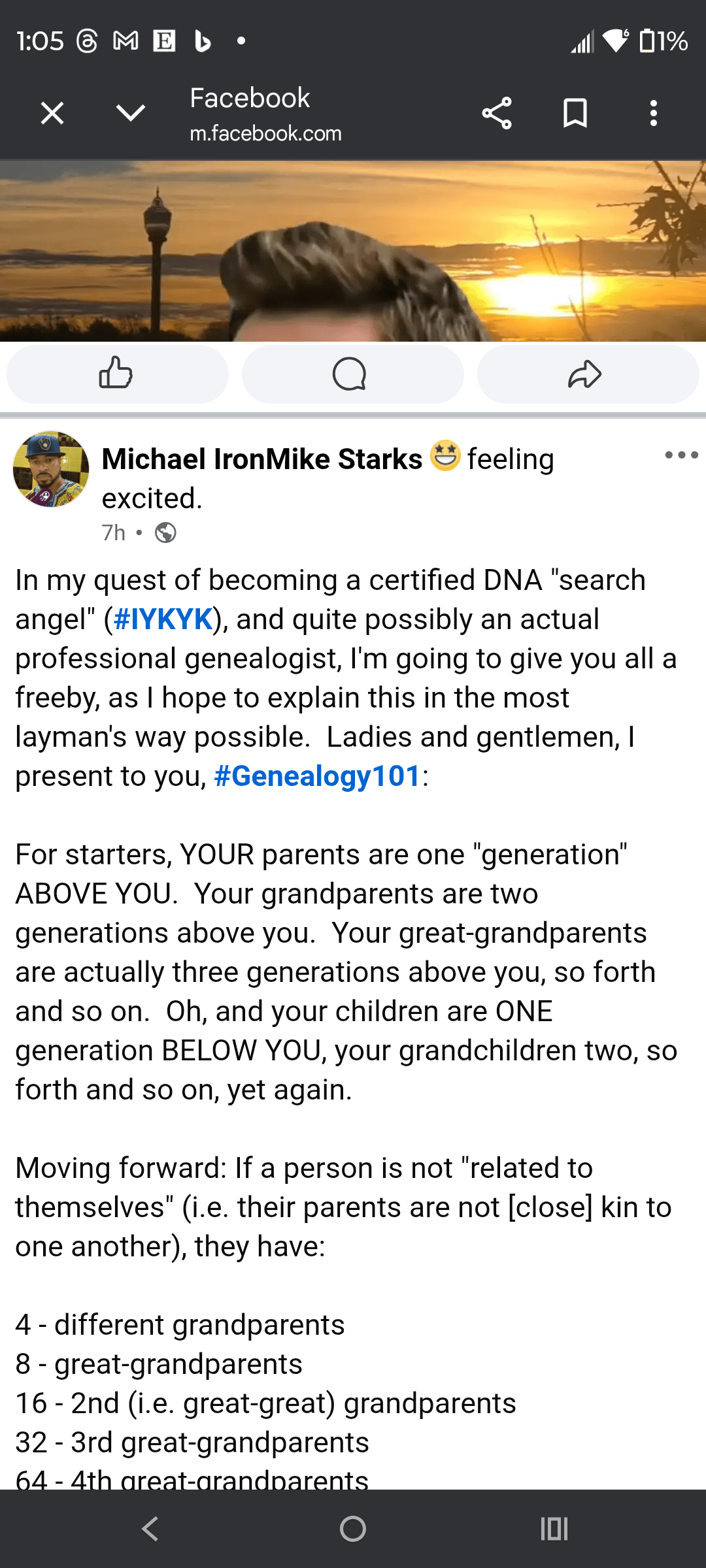706x1568 pixels.
Task: Share the page using the share icon
Action: point(497,112)
